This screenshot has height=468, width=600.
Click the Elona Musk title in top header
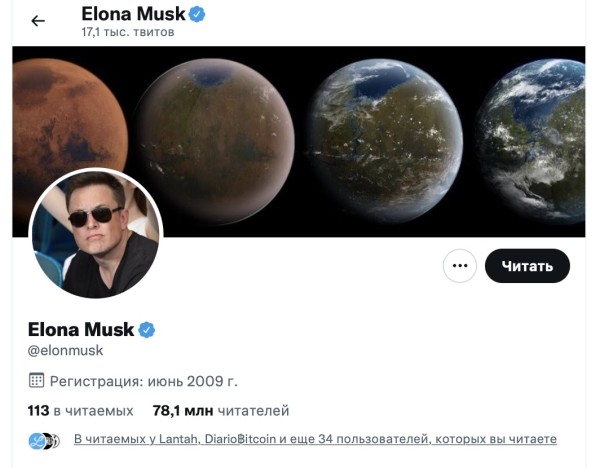[133, 14]
